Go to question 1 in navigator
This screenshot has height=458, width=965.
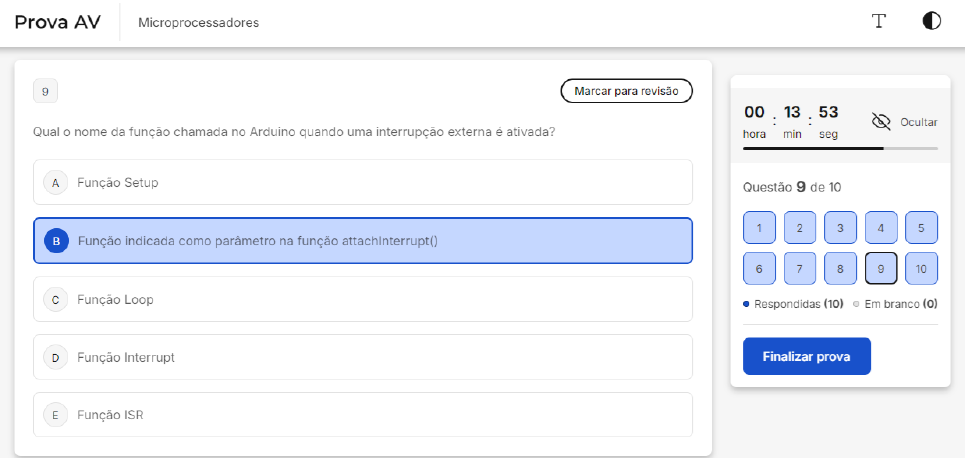[x=759, y=228]
